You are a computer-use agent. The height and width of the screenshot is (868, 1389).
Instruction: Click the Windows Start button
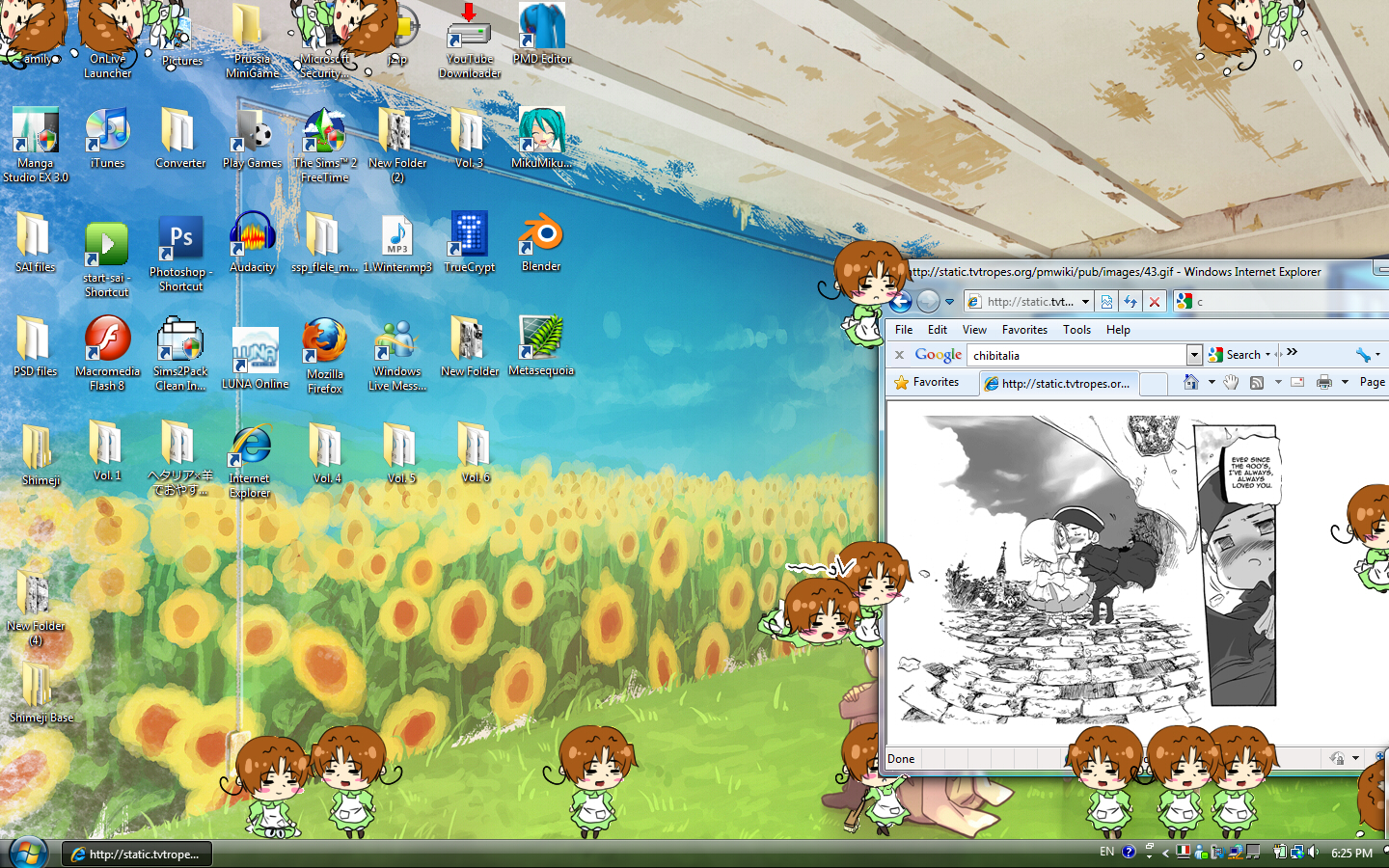point(28,853)
